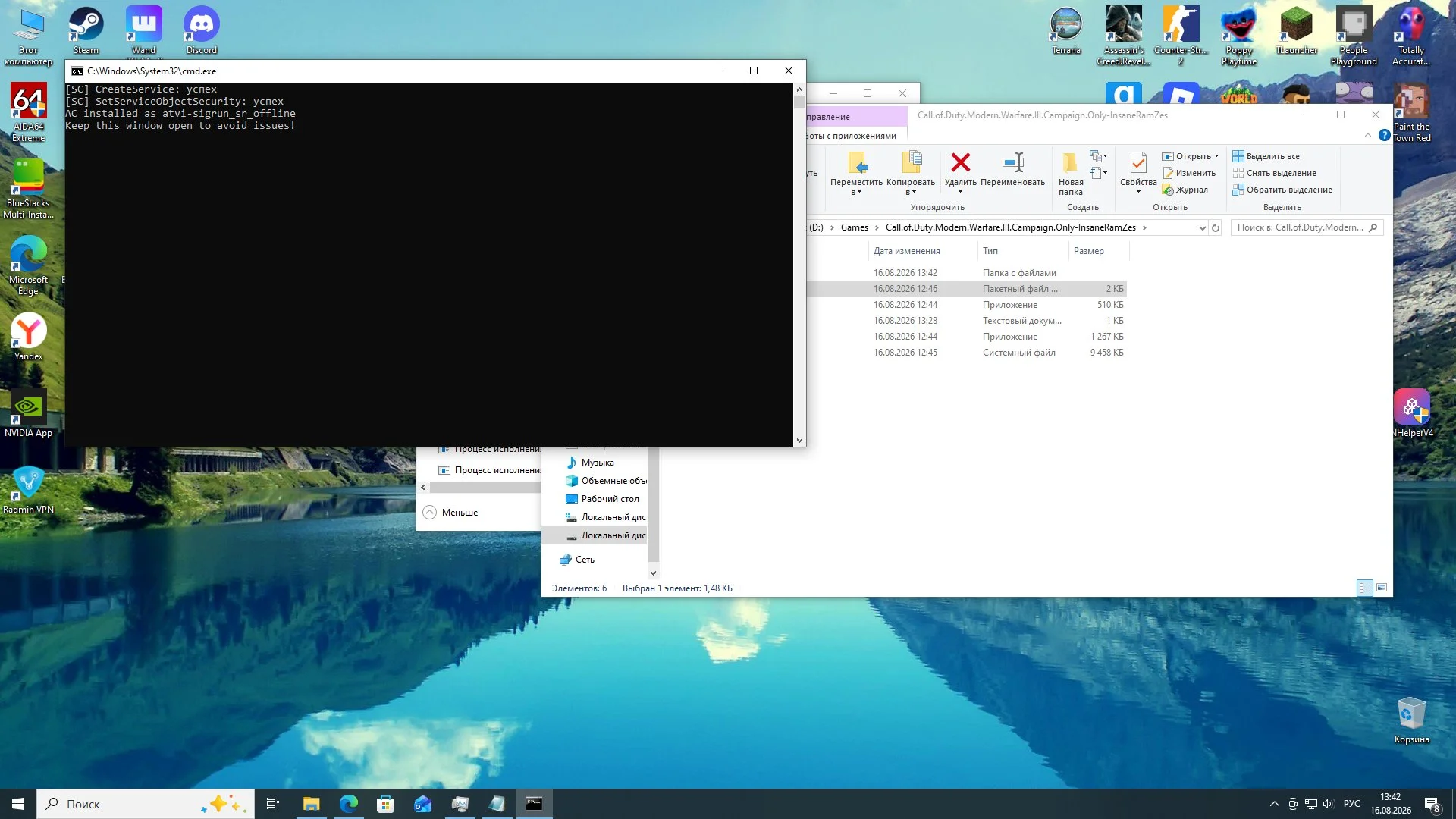
Task: Select the TLauncher desktop icon
Action: 1297,31
